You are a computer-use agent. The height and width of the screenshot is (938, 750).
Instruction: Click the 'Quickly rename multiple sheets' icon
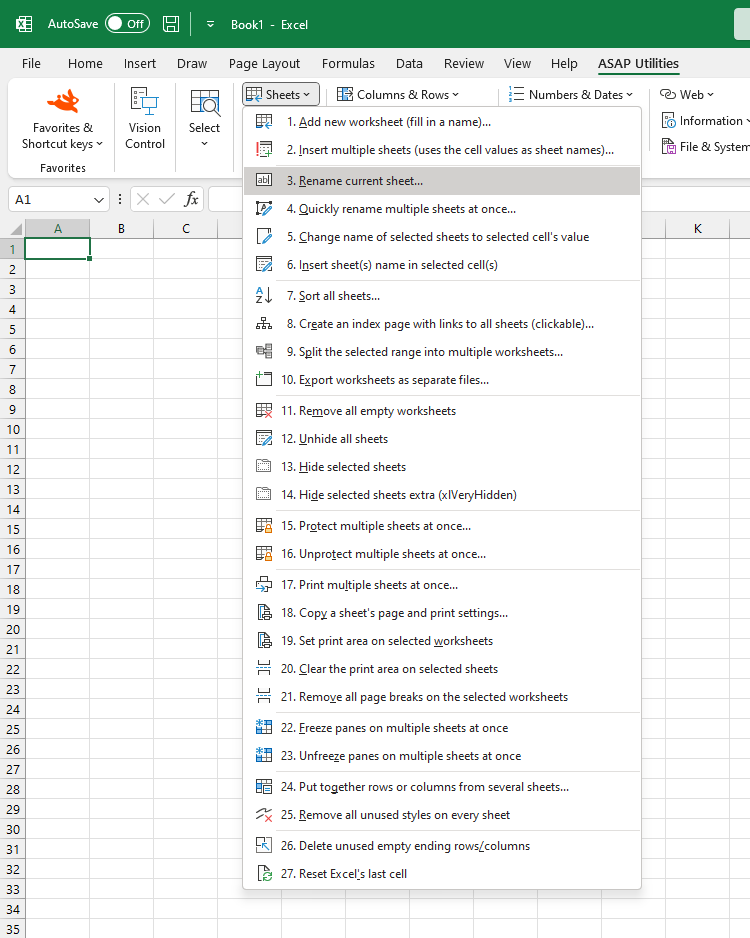click(x=264, y=209)
